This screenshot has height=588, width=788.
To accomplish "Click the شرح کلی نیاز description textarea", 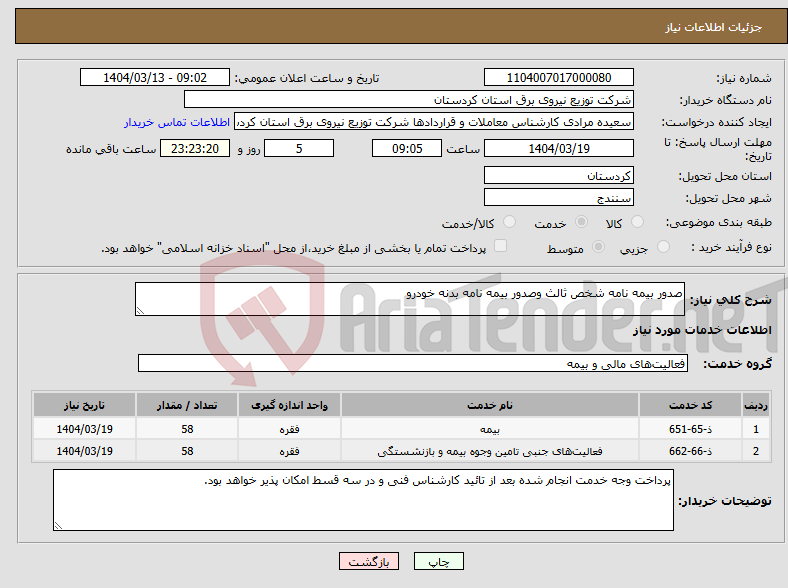I will pyautogui.click(x=410, y=299).
